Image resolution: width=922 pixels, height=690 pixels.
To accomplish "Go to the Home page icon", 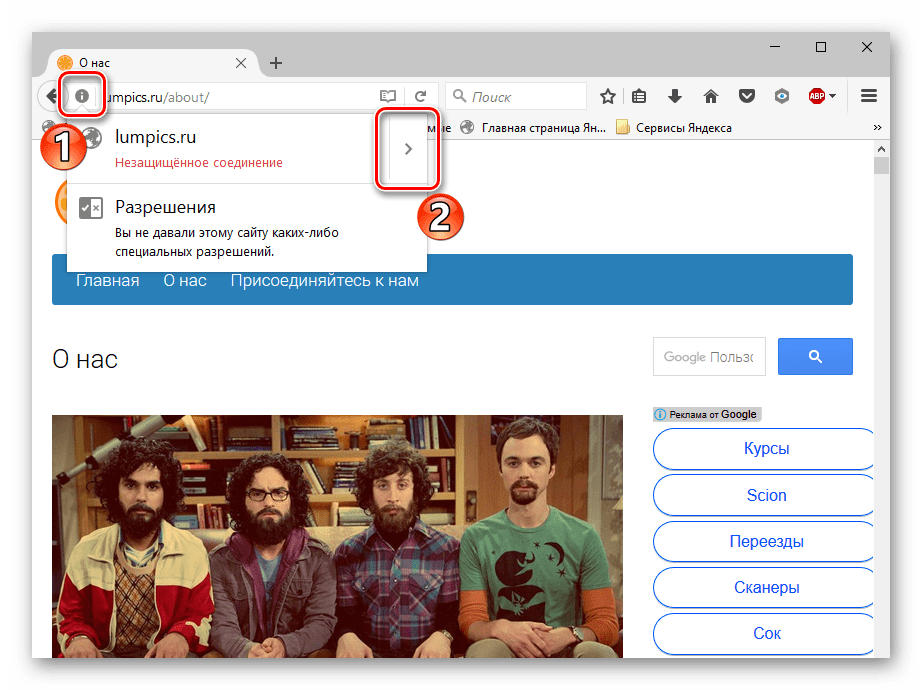I will (711, 97).
